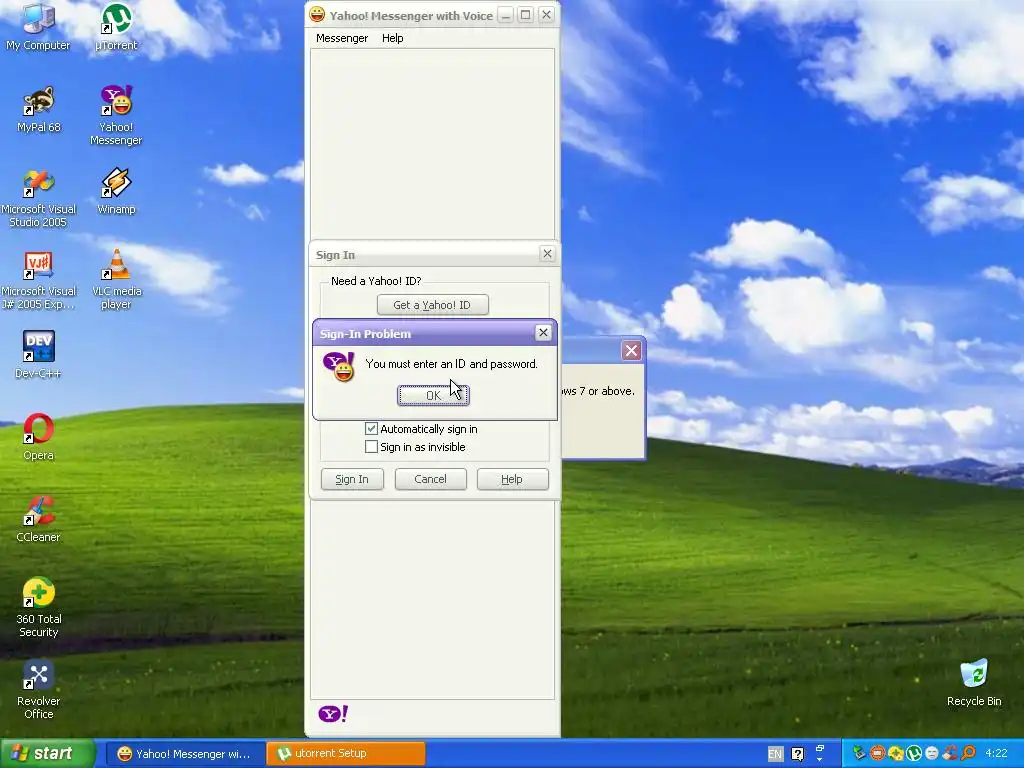The image size is (1024, 768).
Task: Select the Winamp desktop icon
Action: [x=116, y=191]
